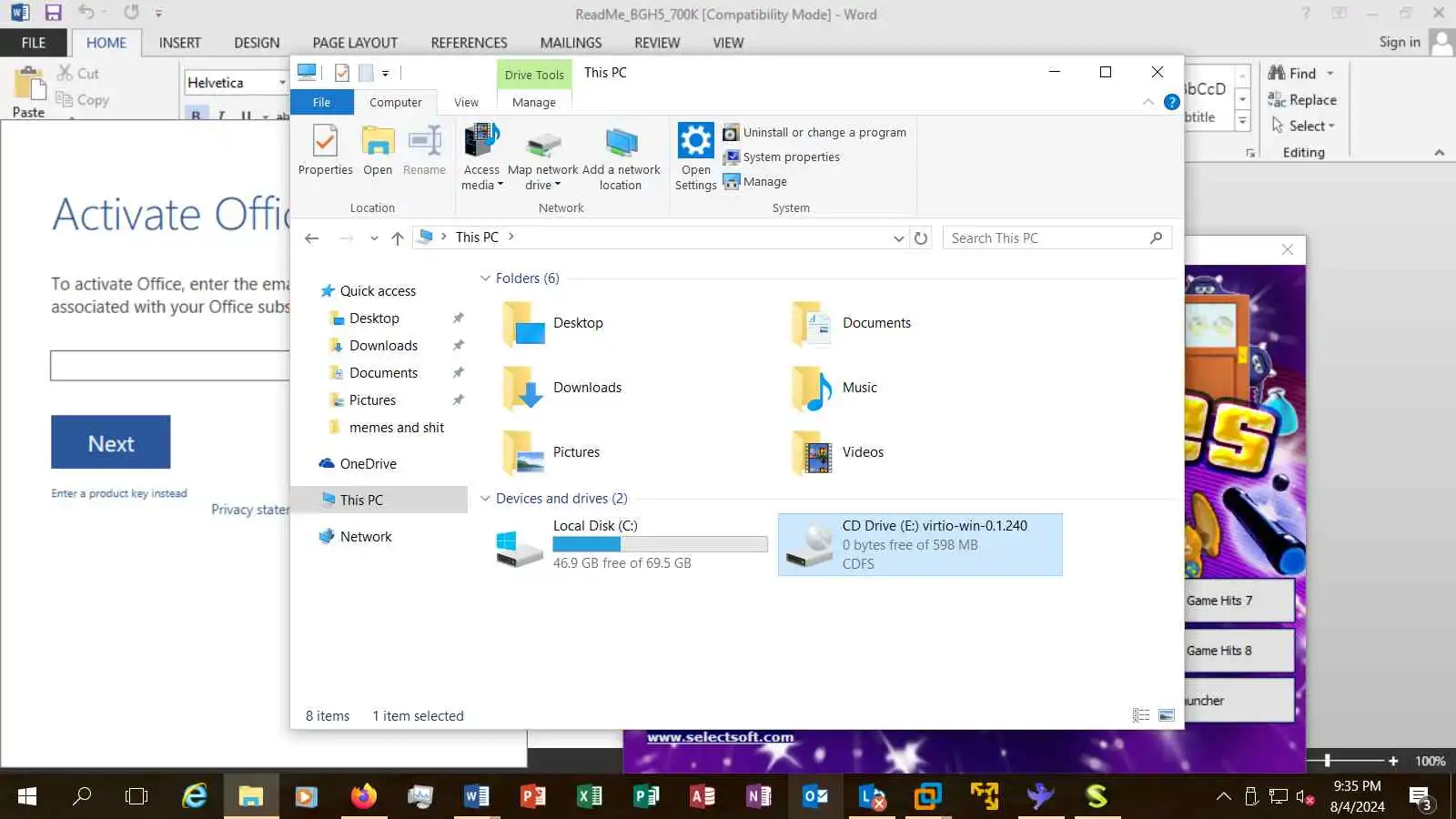Collapse the Folders (6) group
Viewport: 1456px width, 819px height.
pos(485,278)
